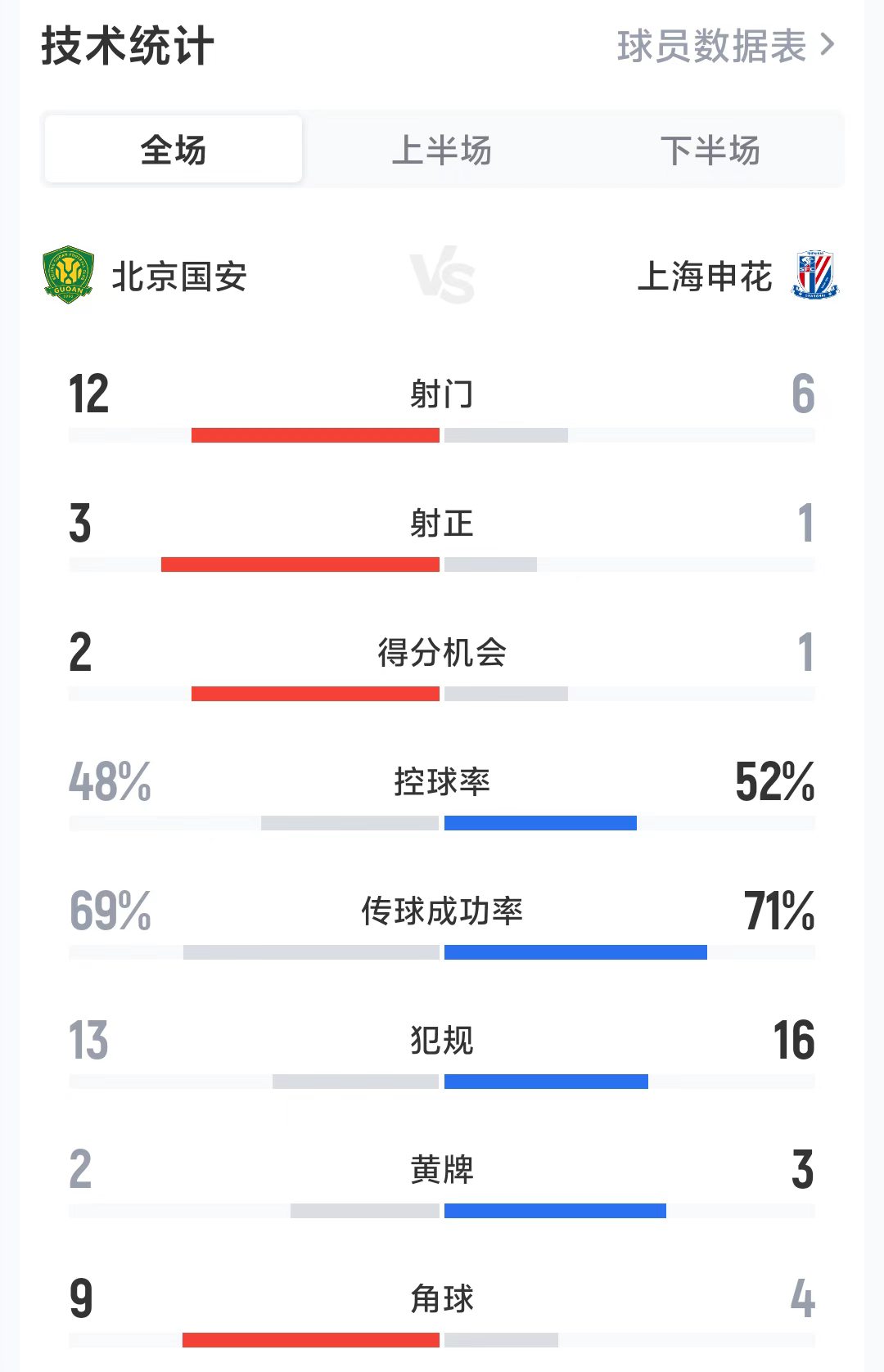Switch to the 下半场 second-half tab
Image resolution: width=884 pixels, height=1372 pixels.
click(x=710, y=151)
